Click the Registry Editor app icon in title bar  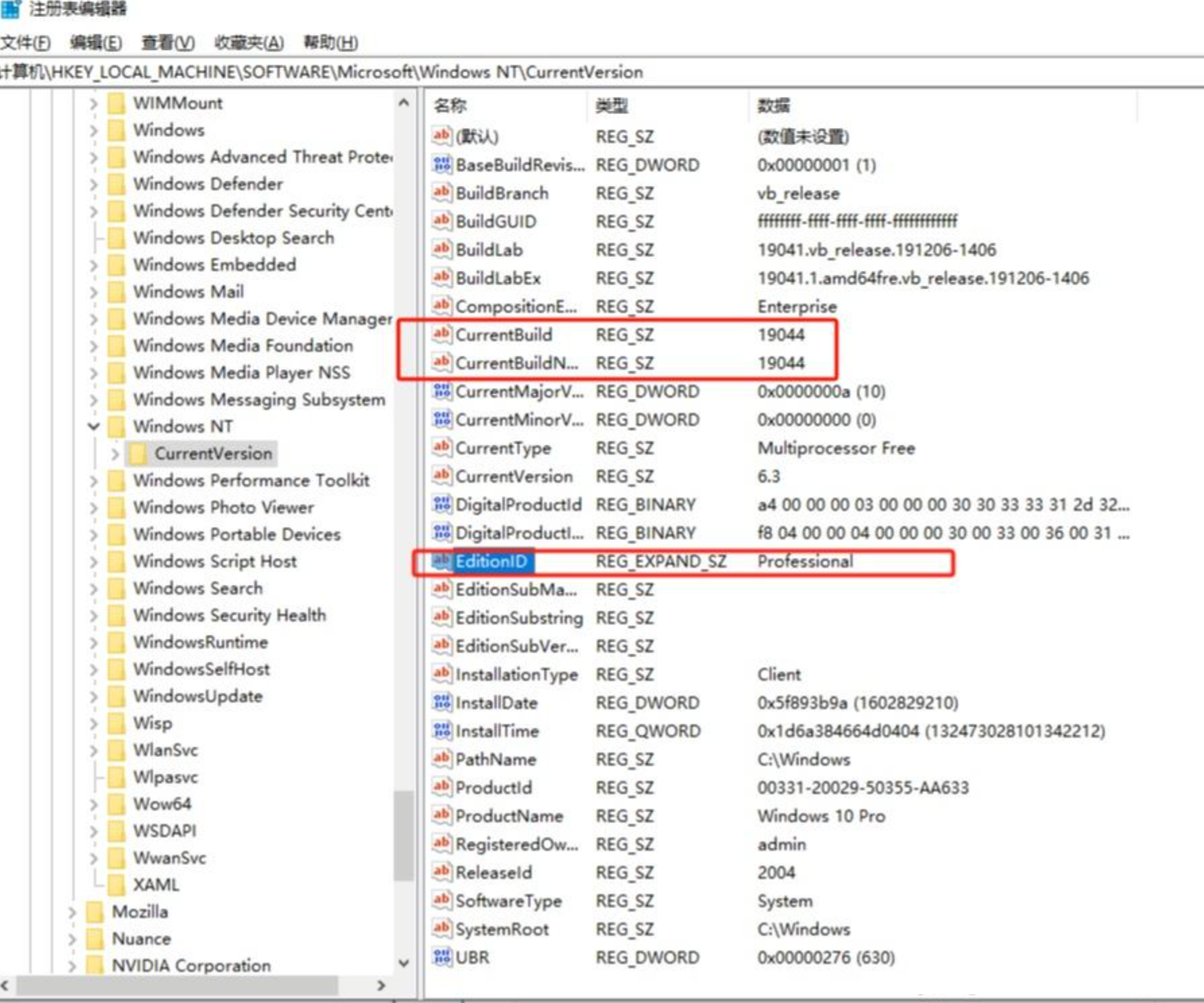click(x=10, y=9)
